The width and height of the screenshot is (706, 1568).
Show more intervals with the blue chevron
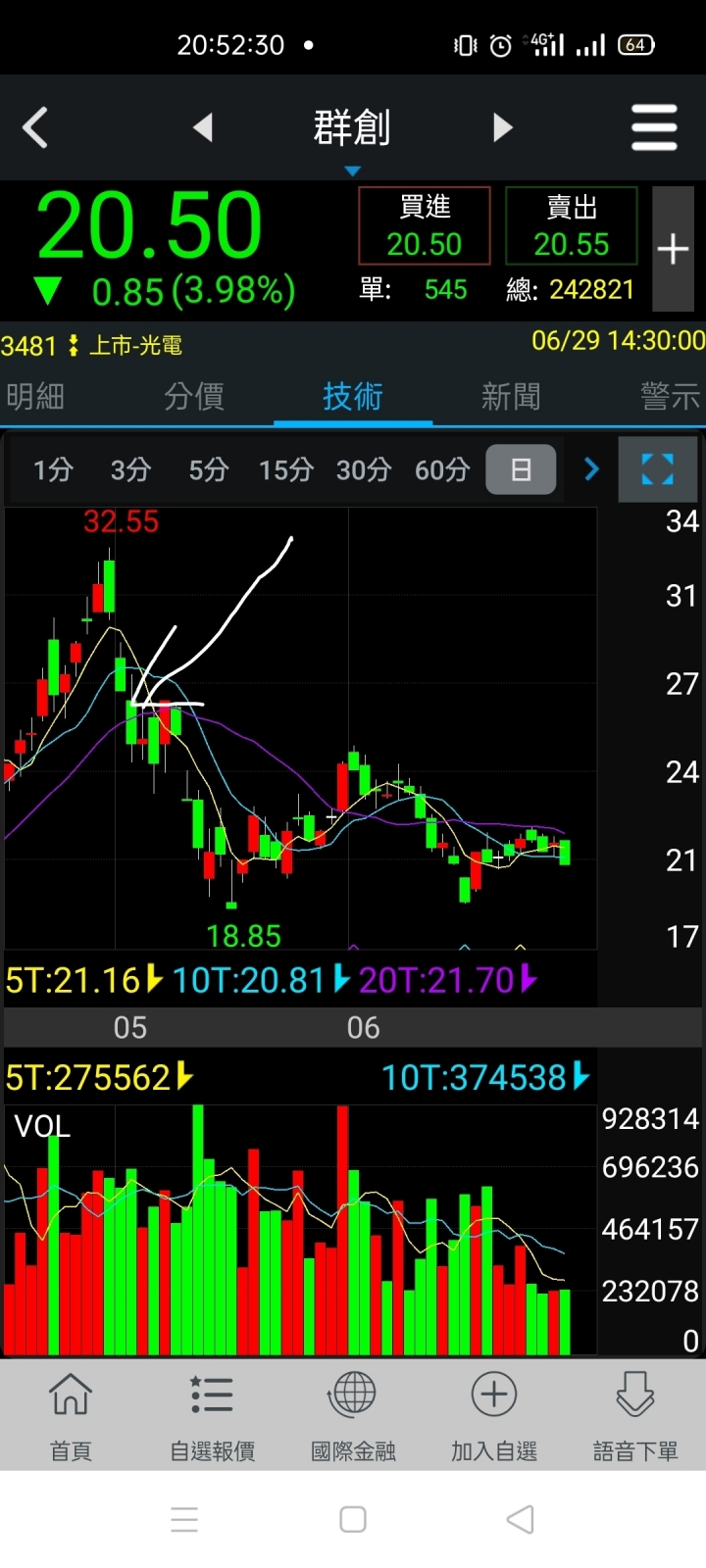pos(591,469)
